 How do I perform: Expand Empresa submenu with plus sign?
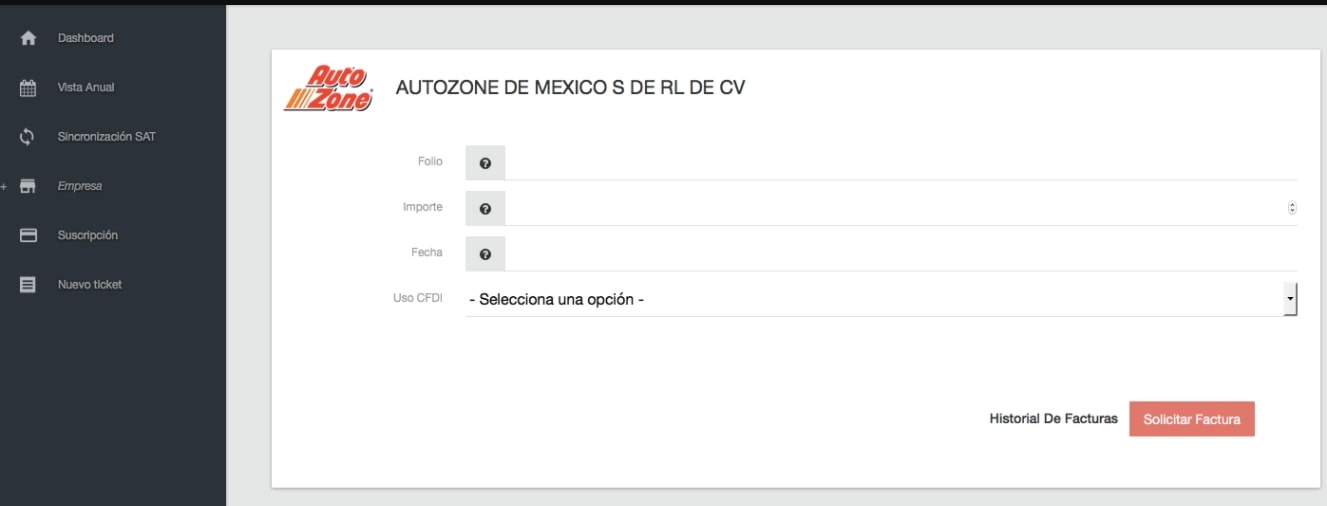click(4, 186)
